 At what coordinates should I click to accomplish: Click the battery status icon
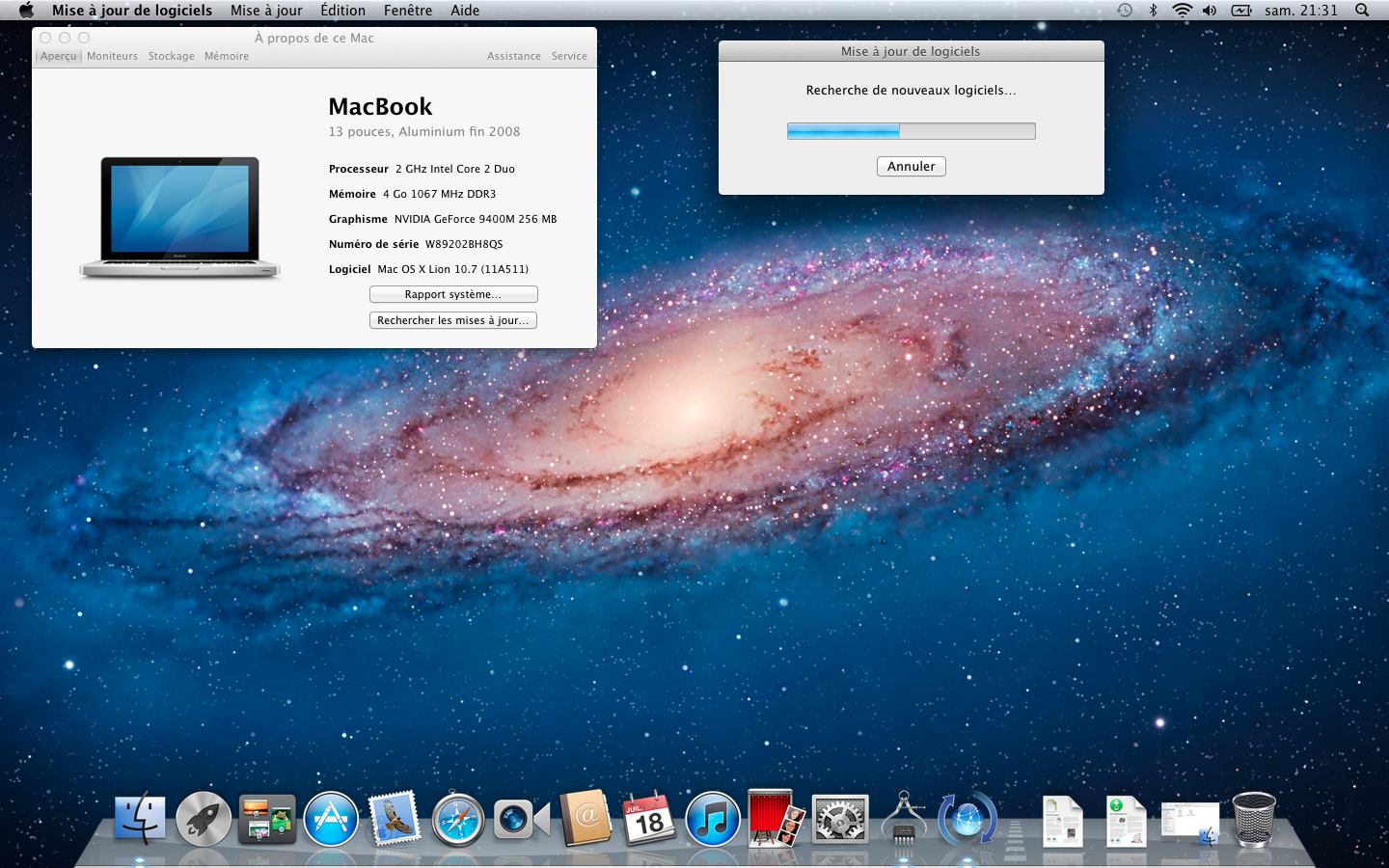pos(1241,11)
